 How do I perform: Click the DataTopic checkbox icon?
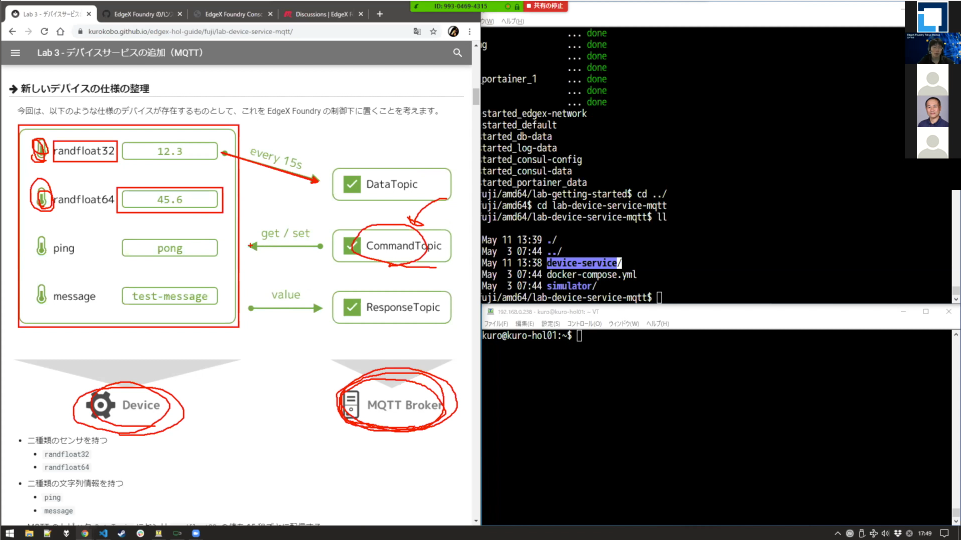(x=351, y=184)
